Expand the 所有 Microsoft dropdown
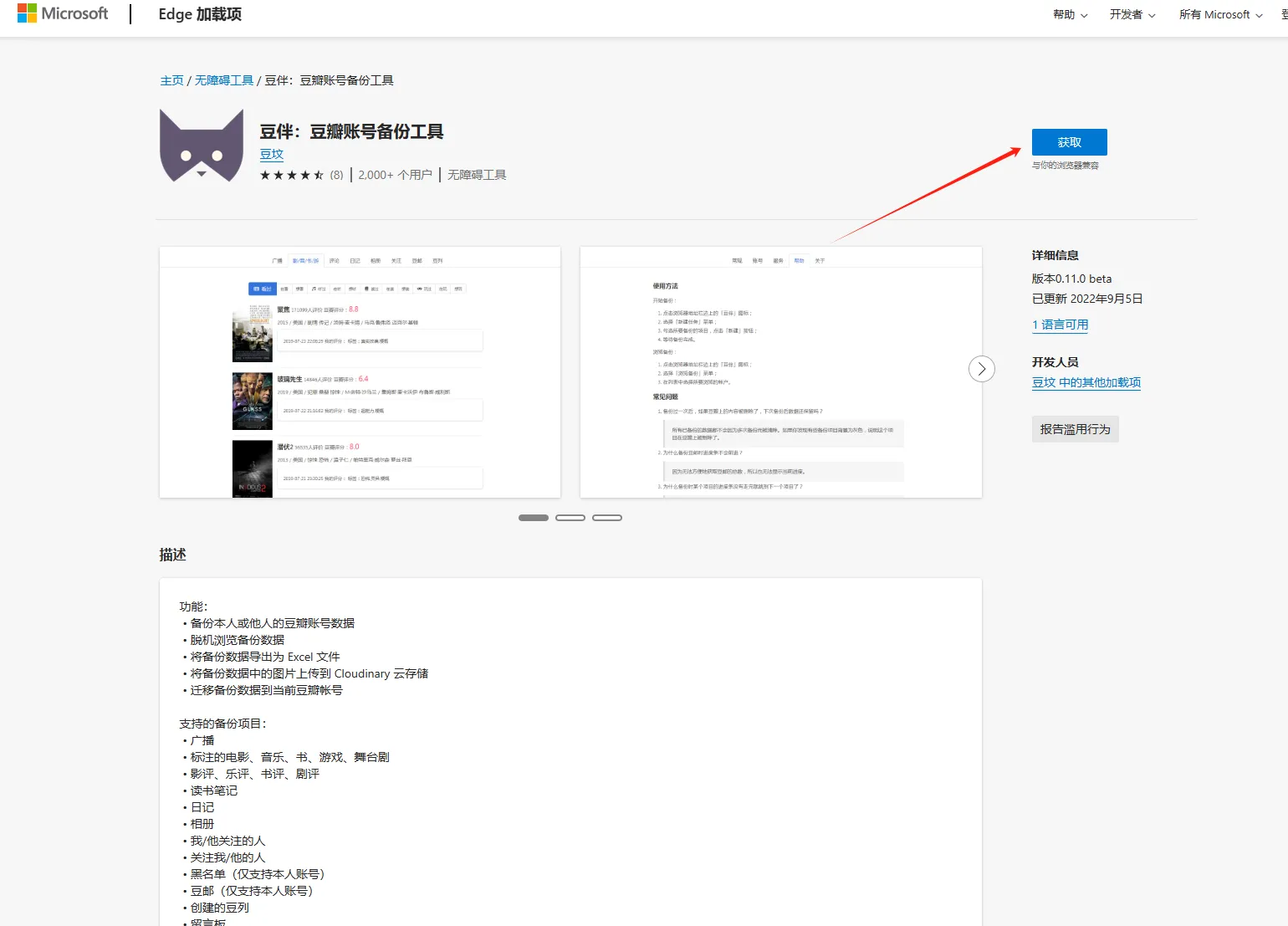This screenshot has height=926, width=1288. (x=1221, y=14)
